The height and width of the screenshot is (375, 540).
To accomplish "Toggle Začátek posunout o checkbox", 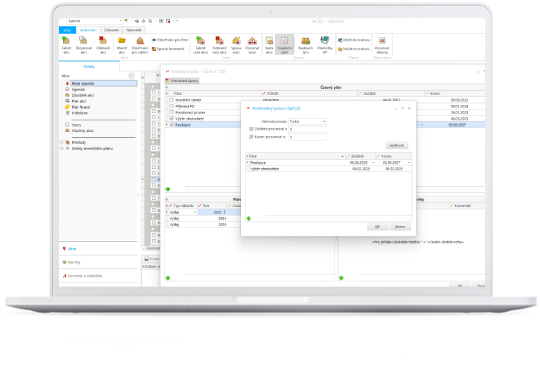I will click(x=251, y=129).
